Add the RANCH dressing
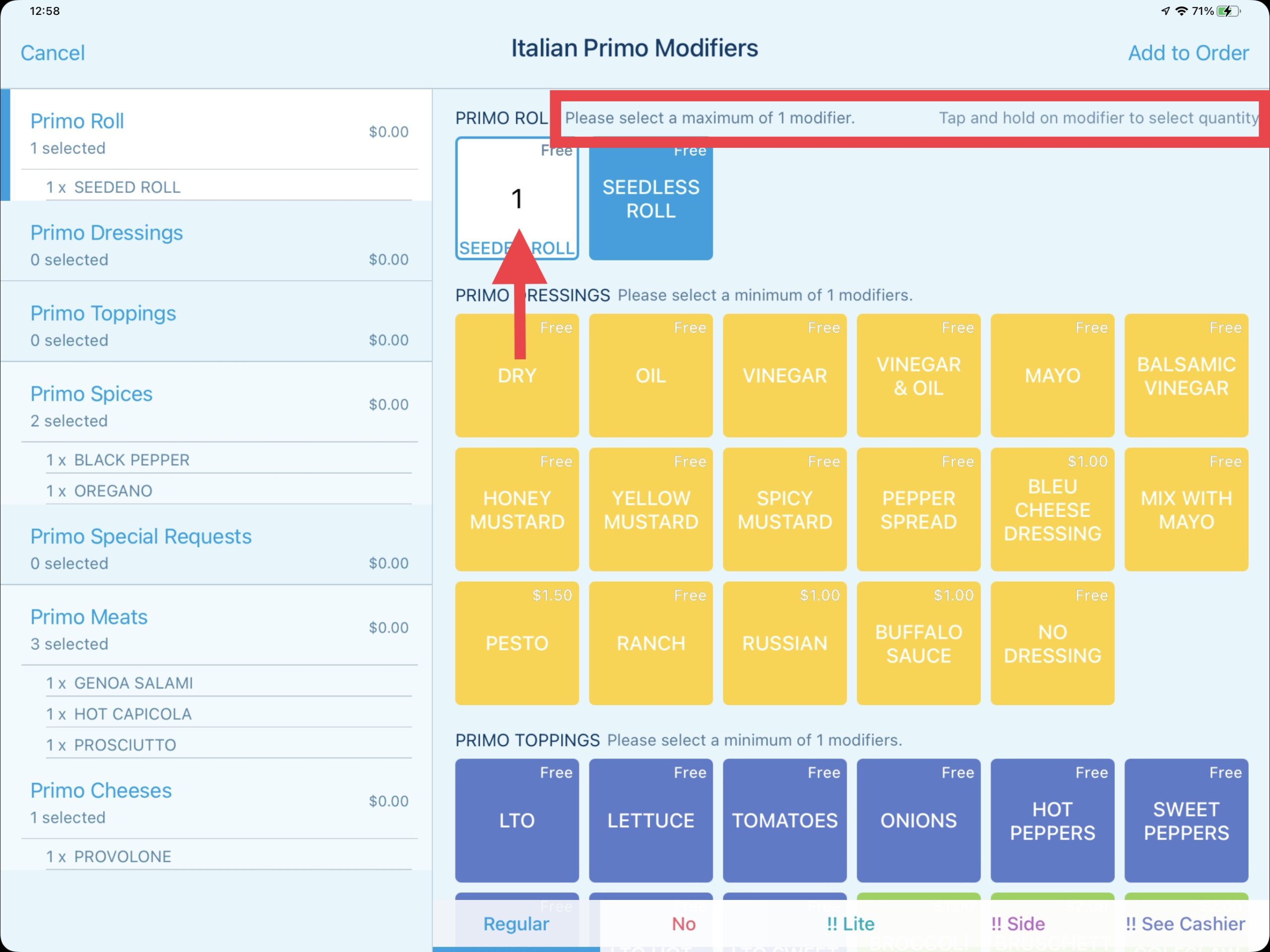 (650, 643)
